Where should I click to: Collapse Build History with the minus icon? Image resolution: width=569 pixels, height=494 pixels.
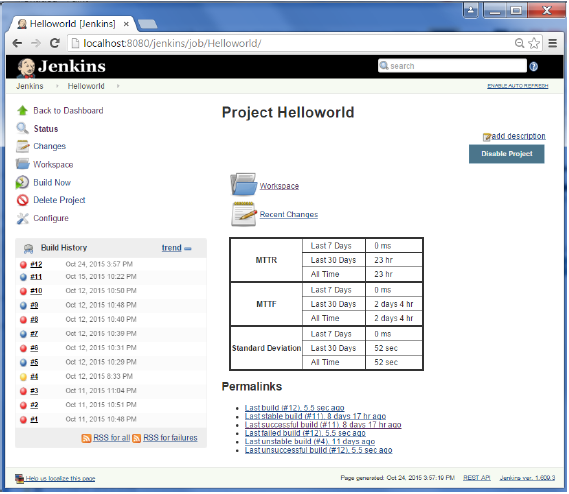click(188, 249)
